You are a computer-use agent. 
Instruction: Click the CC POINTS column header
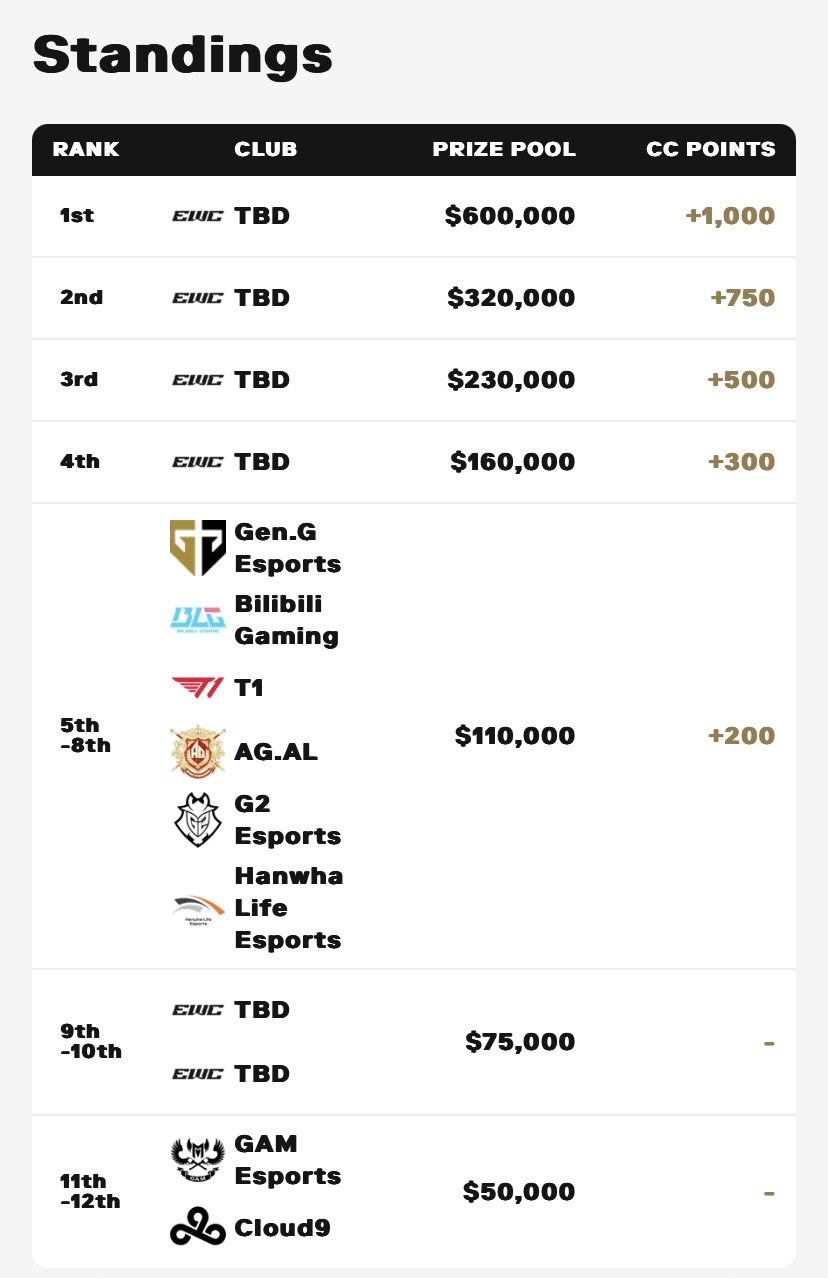click(x=711, y=149)
